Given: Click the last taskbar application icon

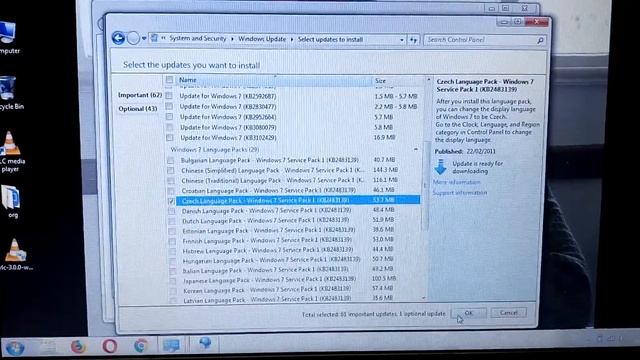Looking at the screenshot, I should (x=205, y=344).
